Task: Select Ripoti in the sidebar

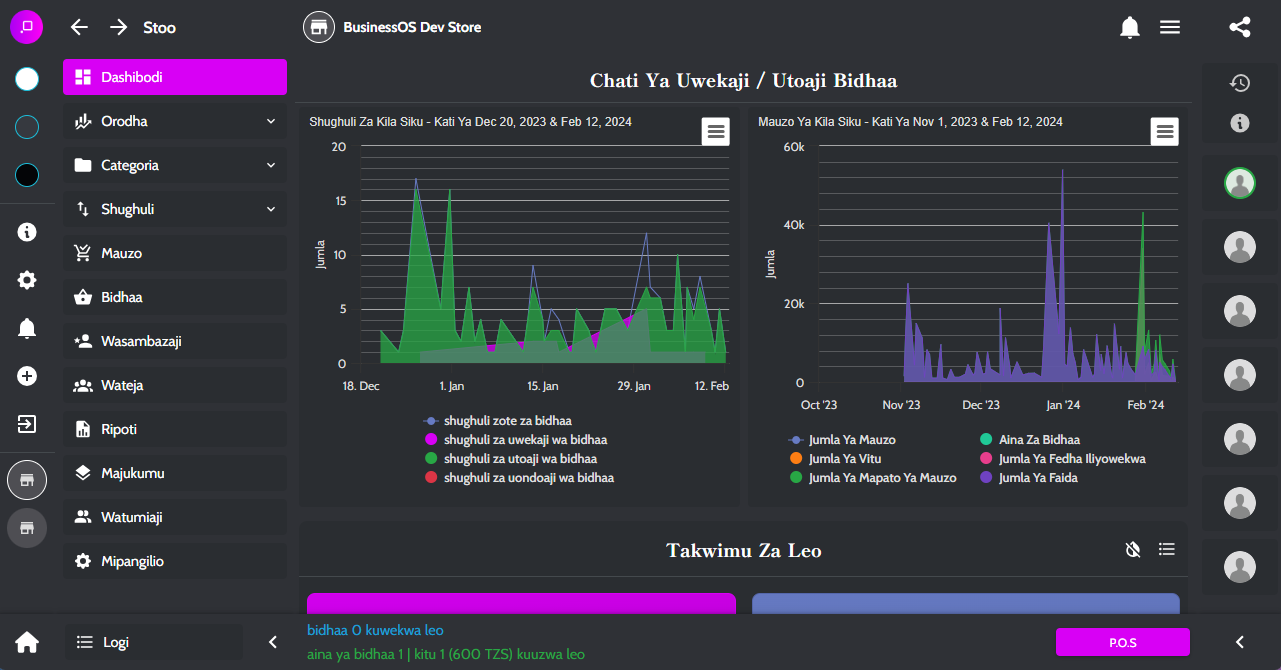Action: tap(119, 430)
